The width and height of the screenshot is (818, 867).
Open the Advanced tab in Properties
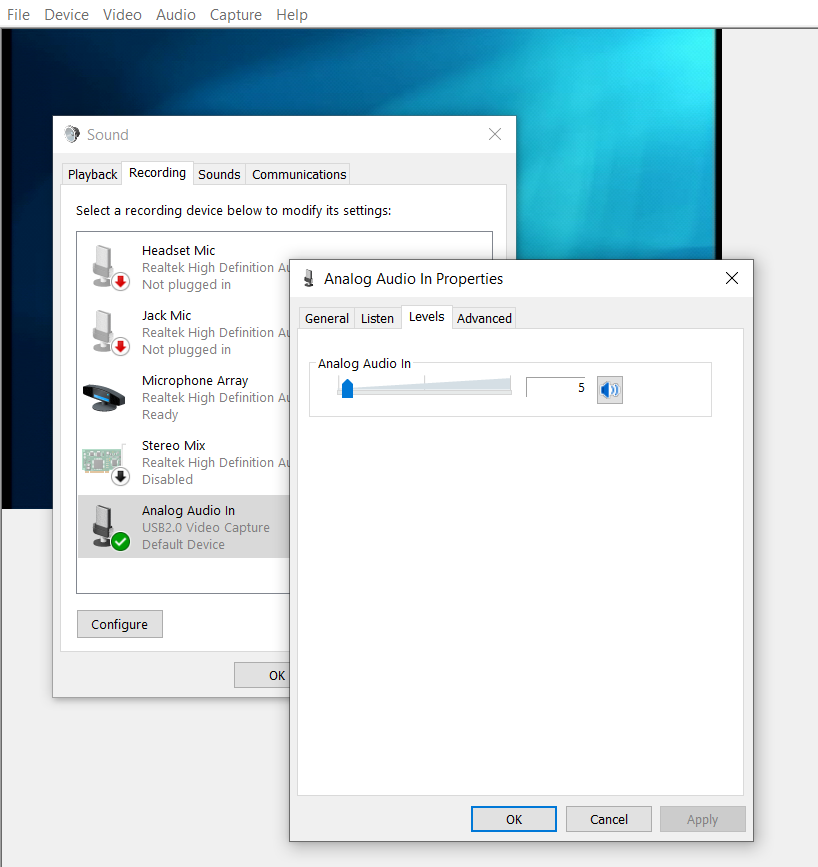point(484,318)
